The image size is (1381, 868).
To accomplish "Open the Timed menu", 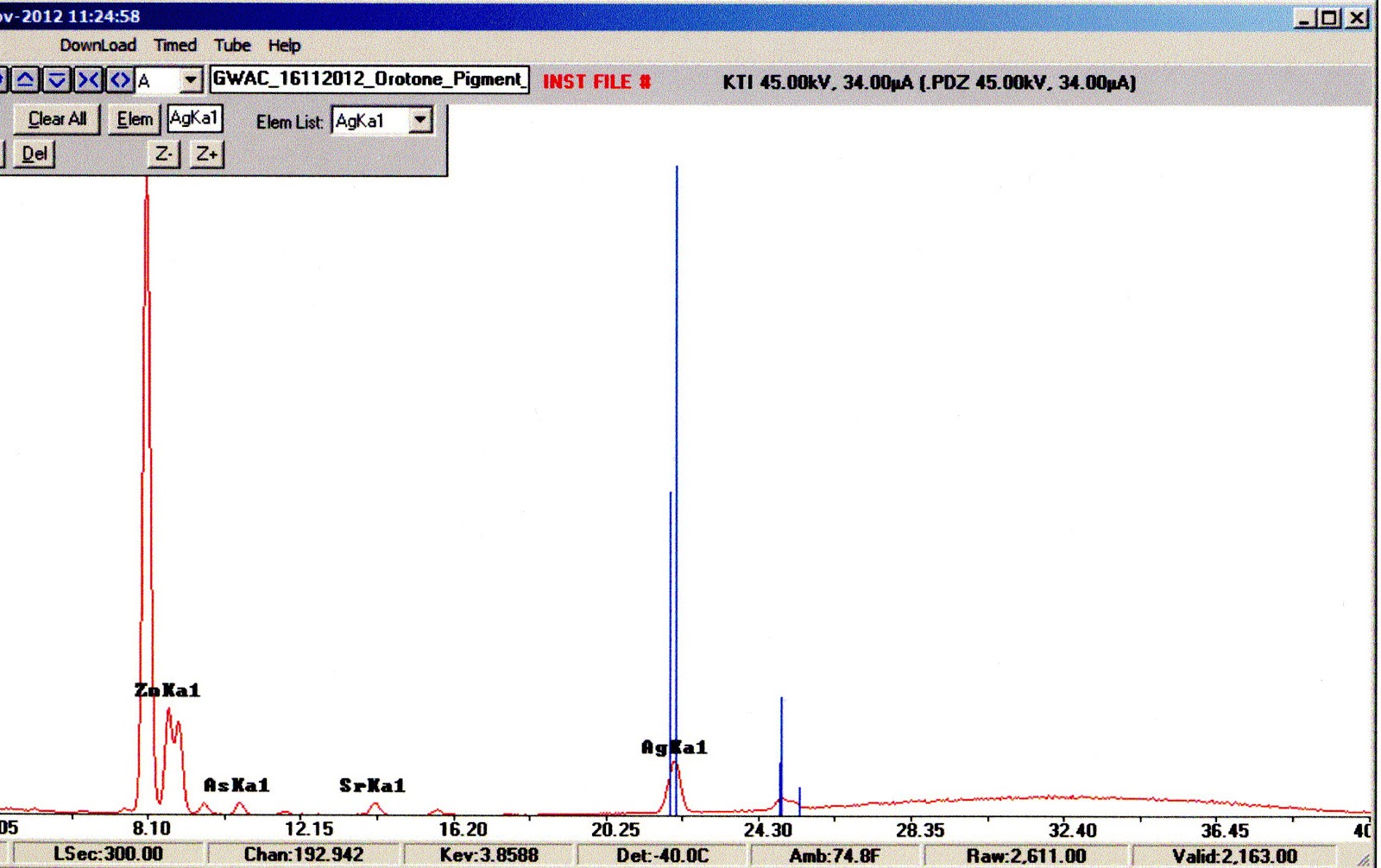I will point(175,45).
